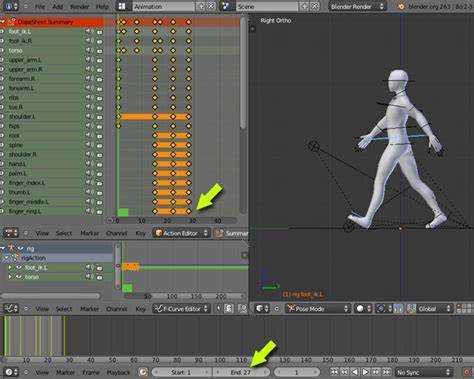Image resolution: width=474 pixels, height=379 pixels.
Task: Lock the torso channel in dope sheet
Action: coord(99,51)
